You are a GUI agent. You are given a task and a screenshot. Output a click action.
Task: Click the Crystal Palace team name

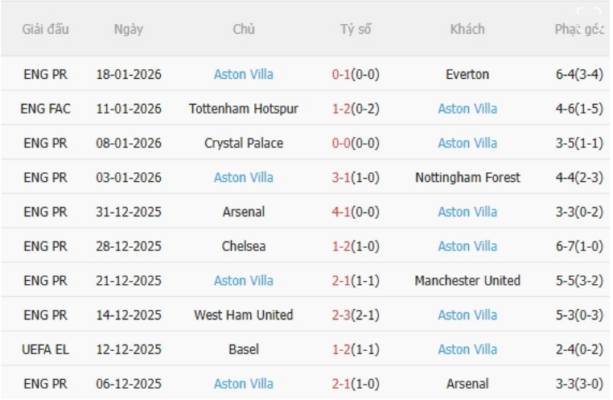tap(243, 143)
